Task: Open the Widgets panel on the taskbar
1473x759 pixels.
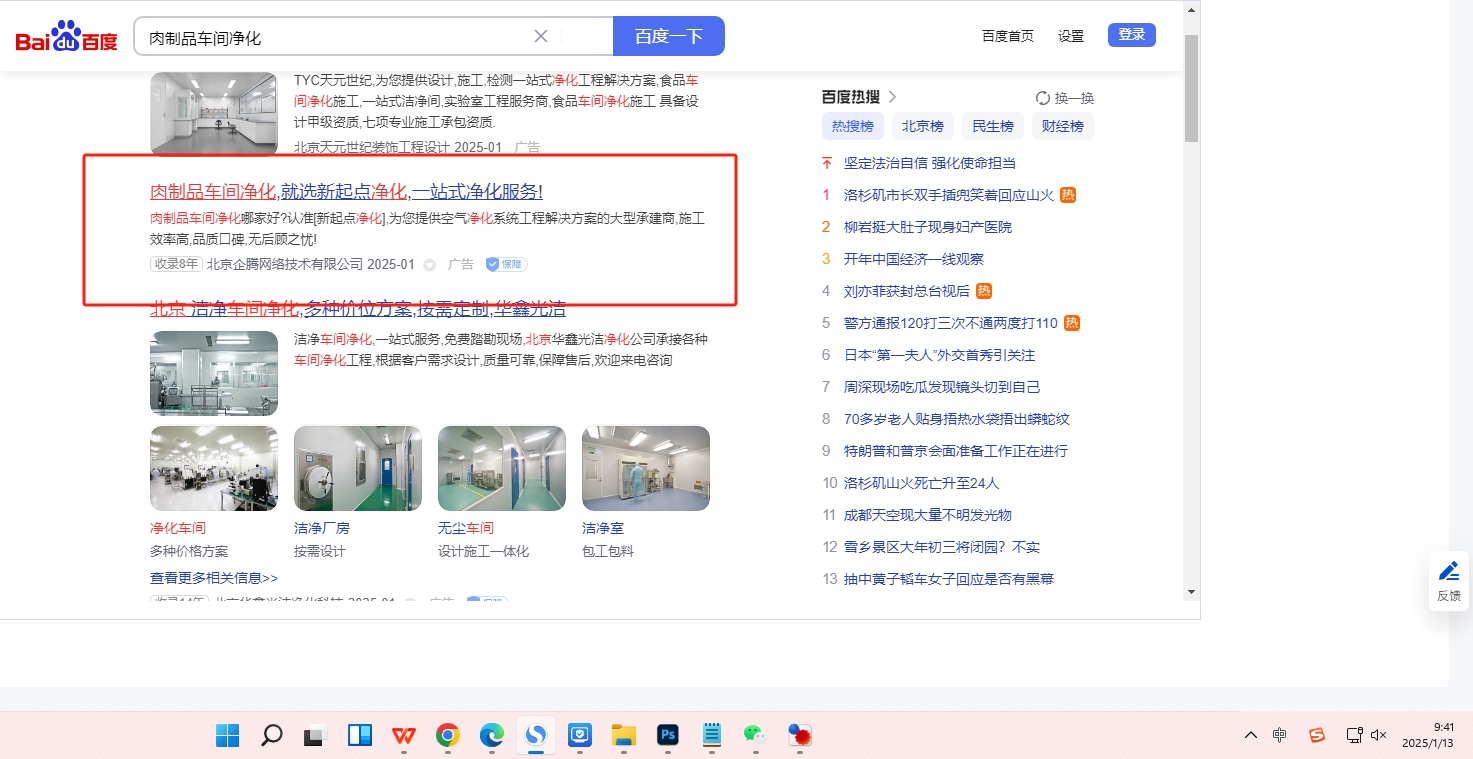Action: [x=360, y=736]
